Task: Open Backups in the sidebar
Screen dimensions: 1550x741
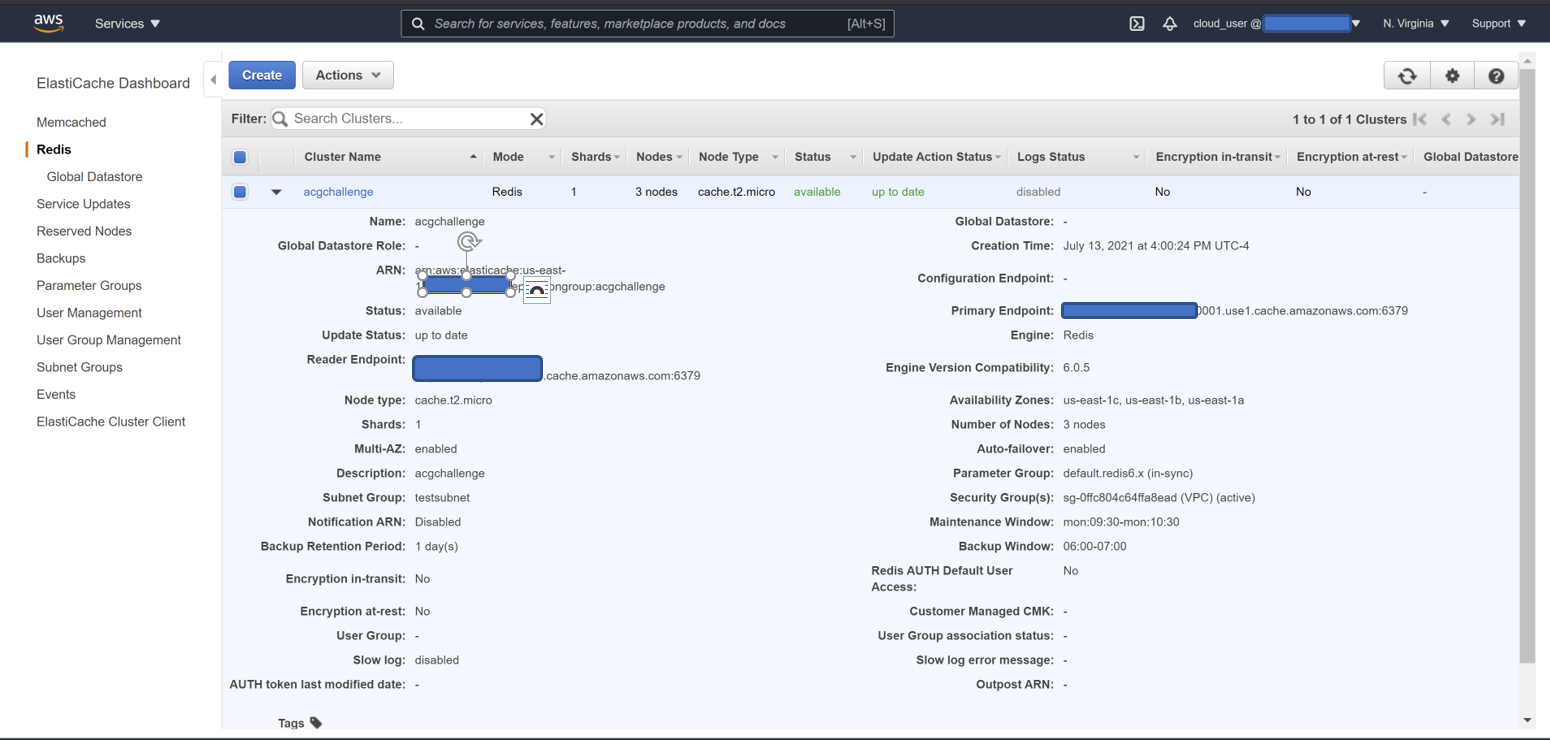Action: pyautogui.click(x=61, y=258)
